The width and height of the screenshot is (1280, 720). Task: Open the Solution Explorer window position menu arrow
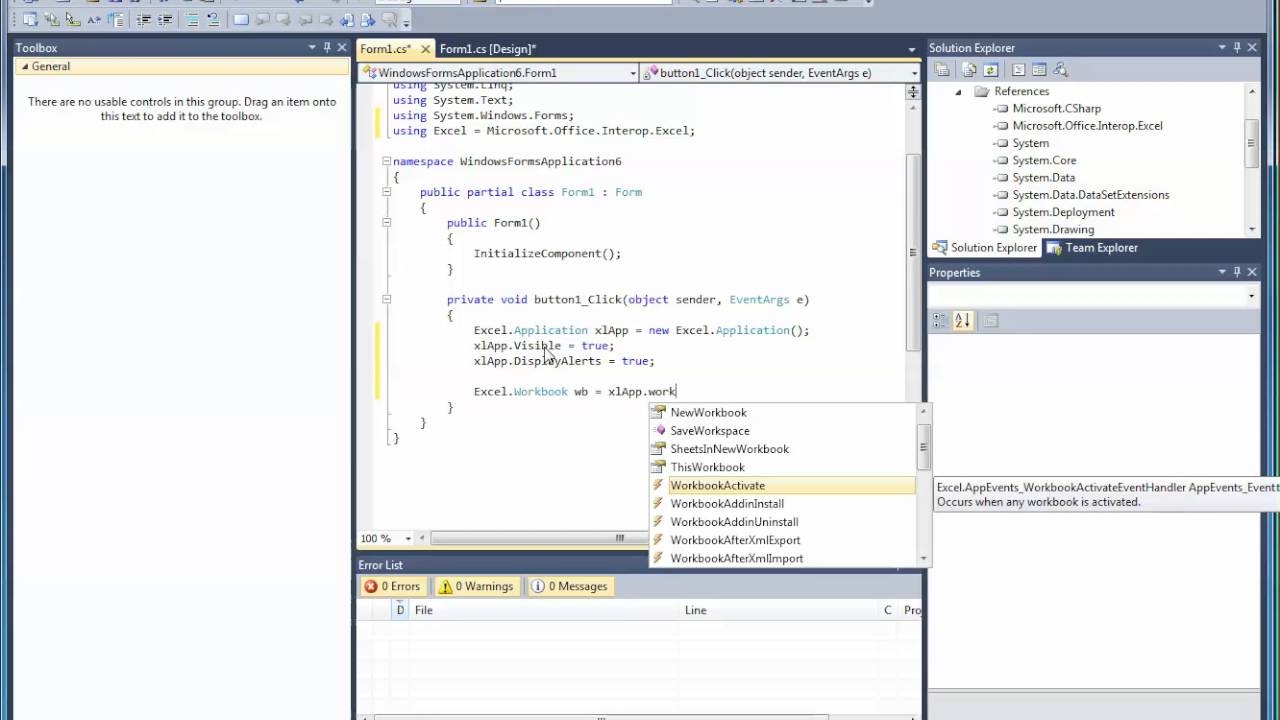tap(1222, 48)
